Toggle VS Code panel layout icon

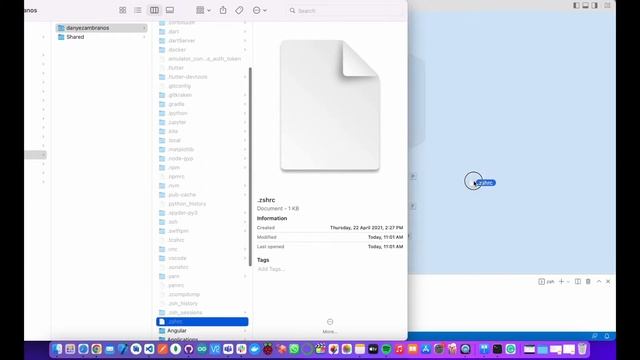click(x=585, y=5)
